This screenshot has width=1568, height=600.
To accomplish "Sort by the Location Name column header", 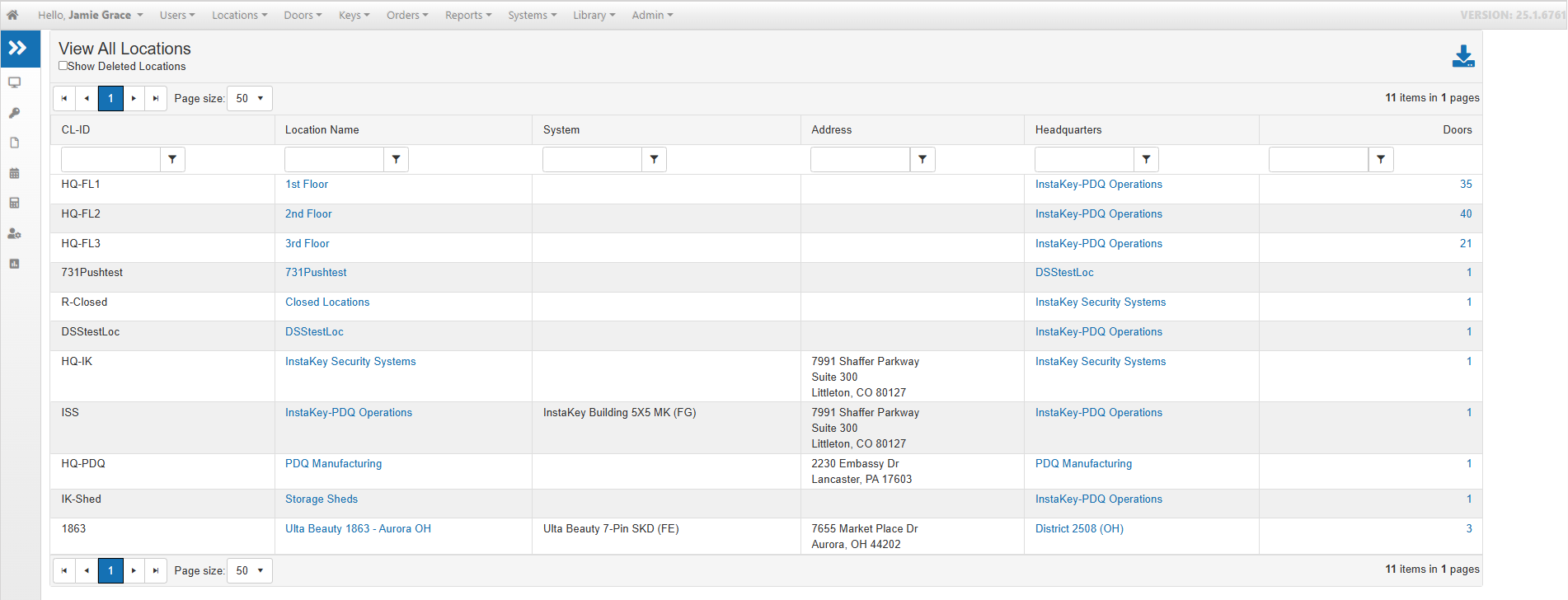I will [x=322, y=130].
